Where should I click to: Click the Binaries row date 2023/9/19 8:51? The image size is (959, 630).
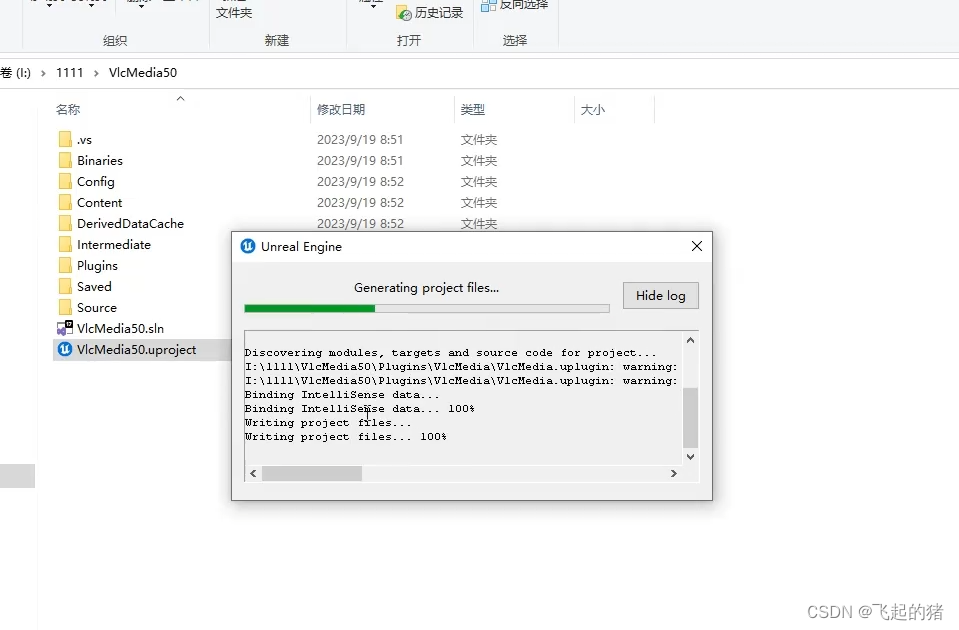tap(360, 160)
